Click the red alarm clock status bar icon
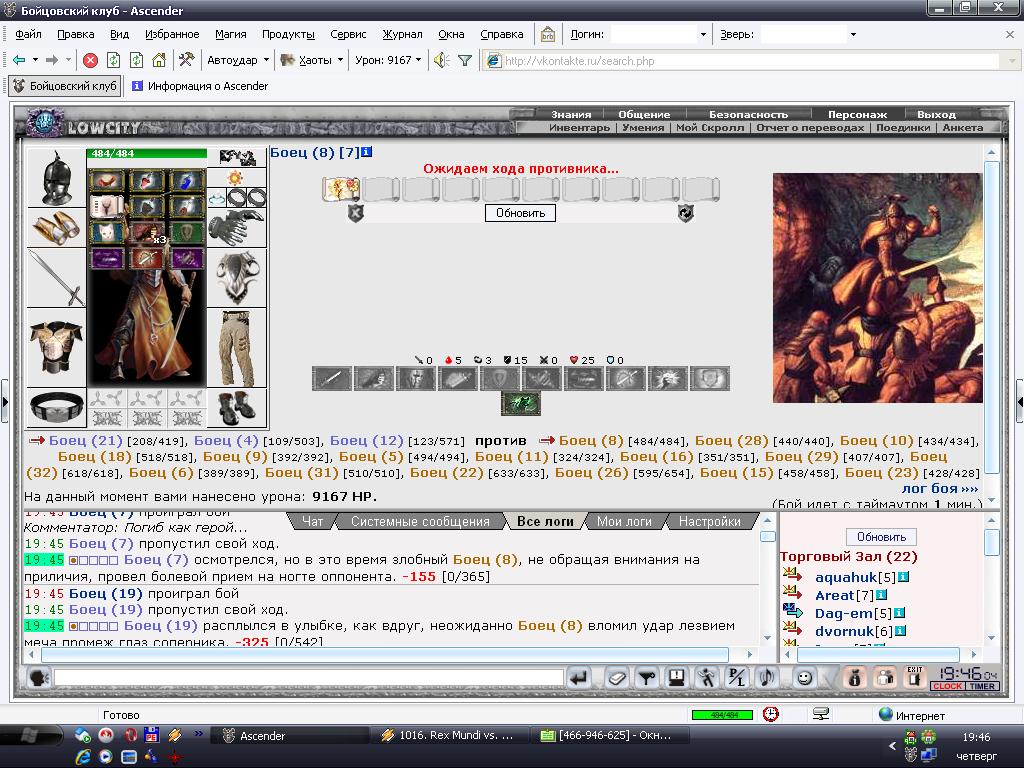Viewport: 1024px width, 768px height. (x=771, y=714)
